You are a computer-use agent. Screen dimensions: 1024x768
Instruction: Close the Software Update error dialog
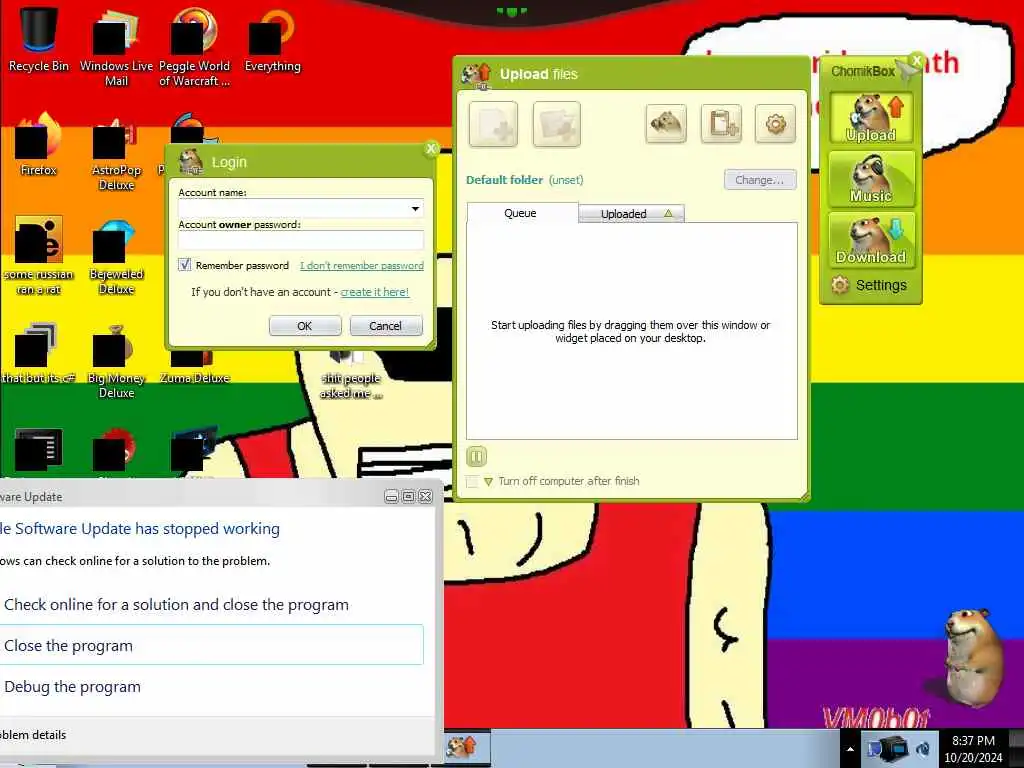425,497
